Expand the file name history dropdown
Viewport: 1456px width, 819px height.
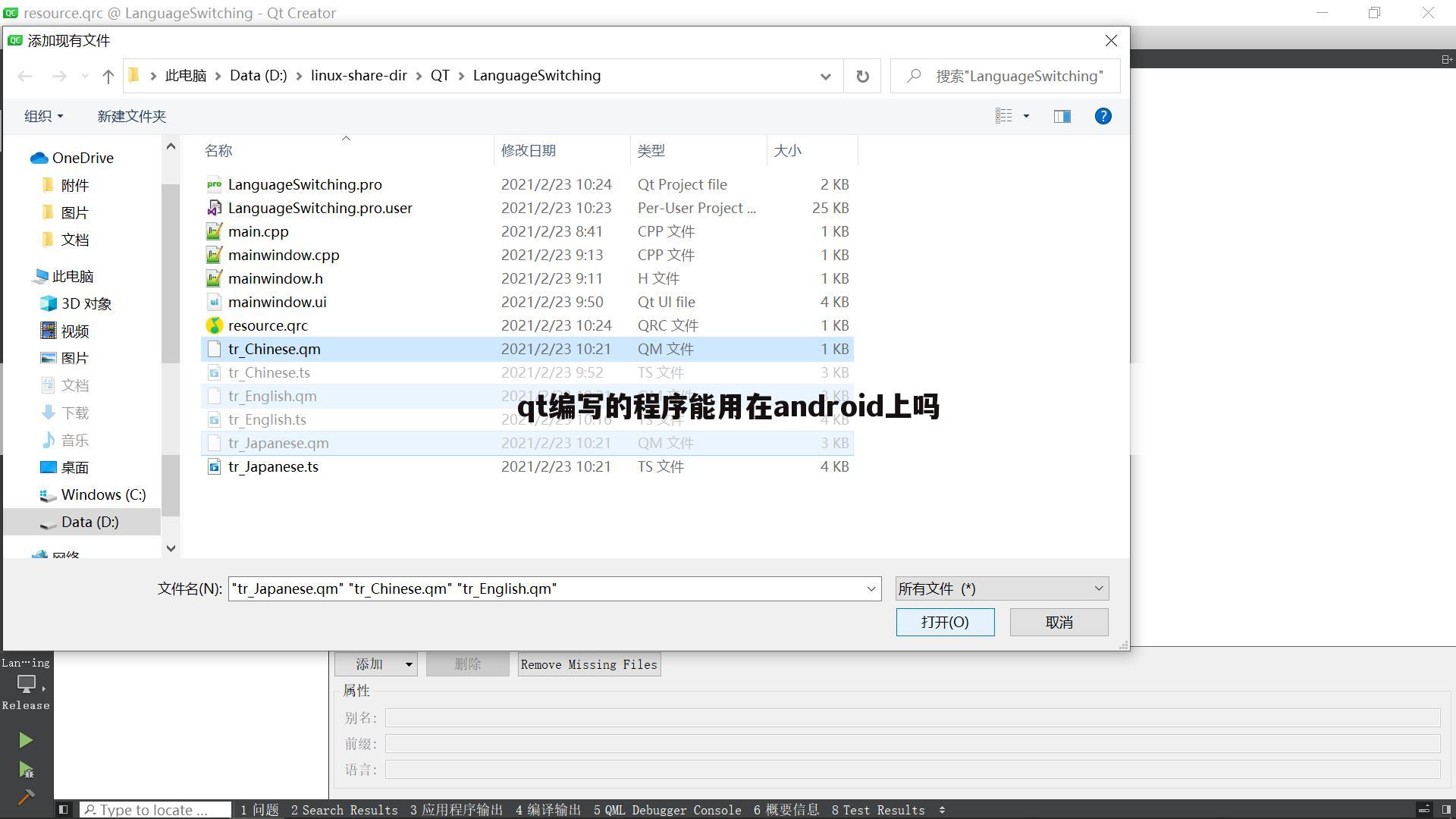pos(871,588)
